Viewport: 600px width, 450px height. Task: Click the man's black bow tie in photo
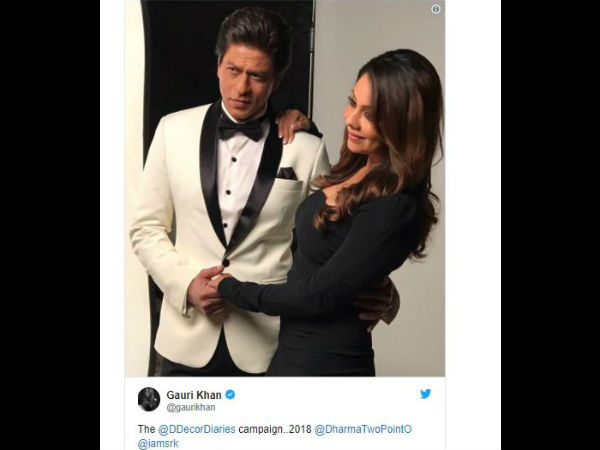[x=241, y=128]
